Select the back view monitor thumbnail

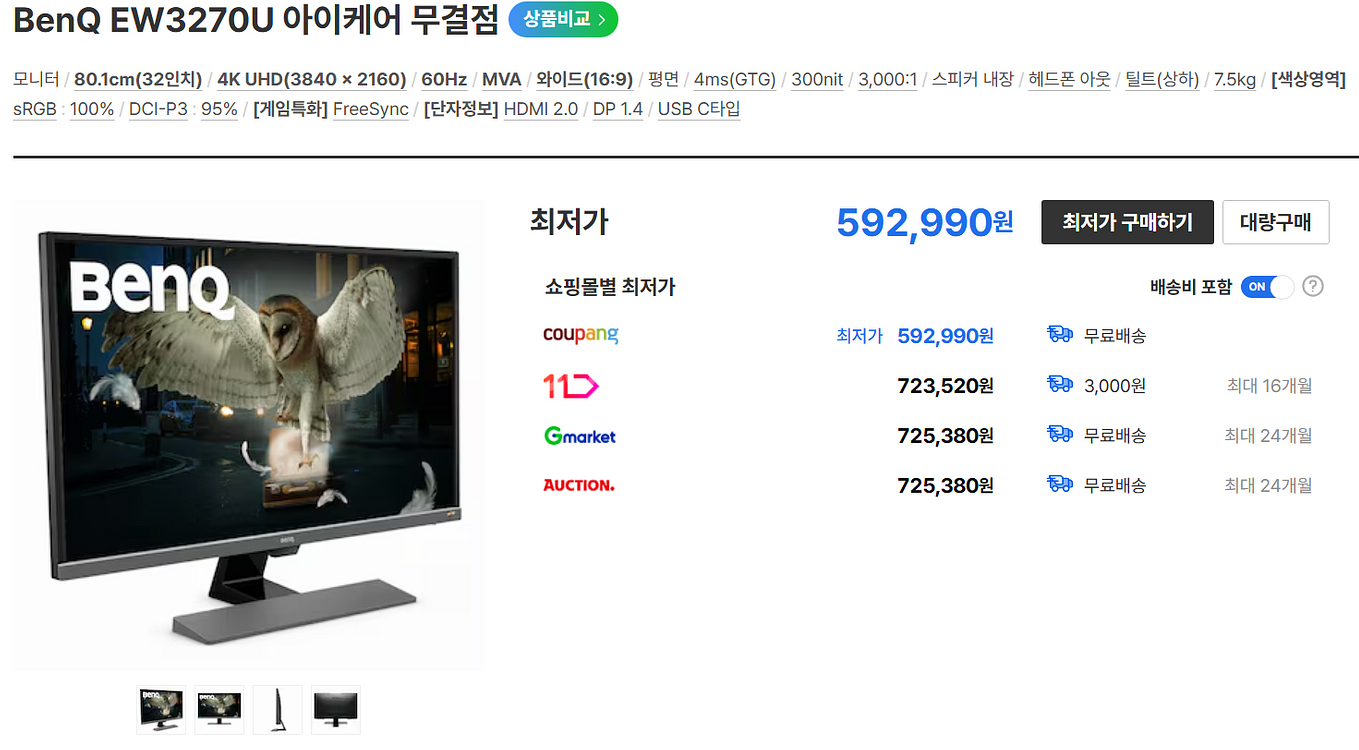[x=335, y=710]
